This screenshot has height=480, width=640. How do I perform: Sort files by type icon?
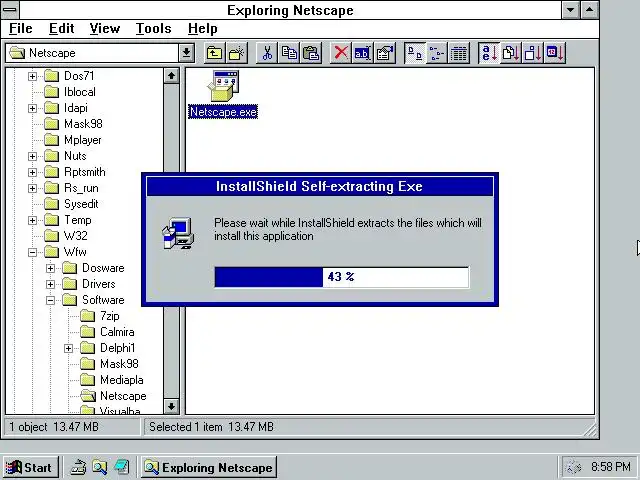[x=511, y=53]
